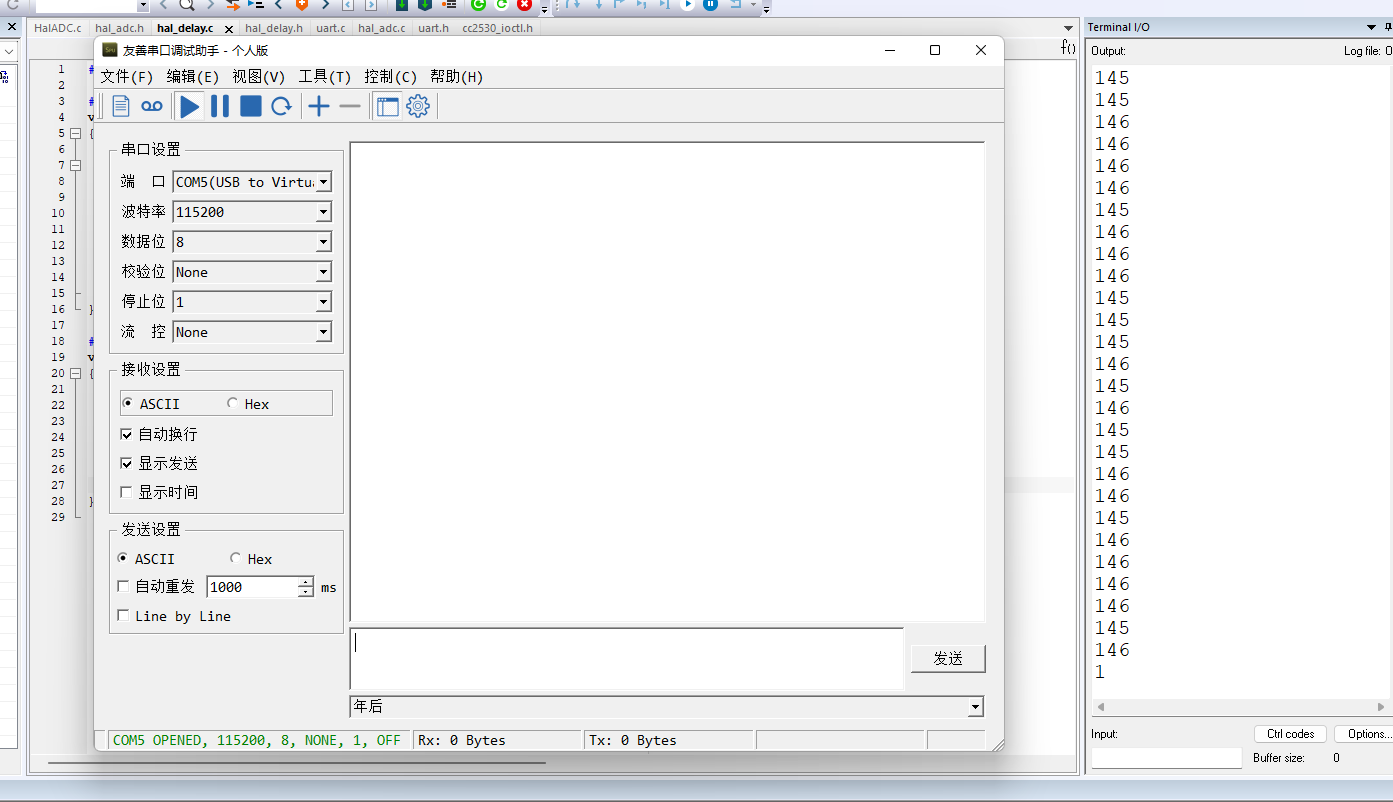Open the 编辑(E) menu
Image resolution: width=1393 pixels, height=802 pixels.
193,77
